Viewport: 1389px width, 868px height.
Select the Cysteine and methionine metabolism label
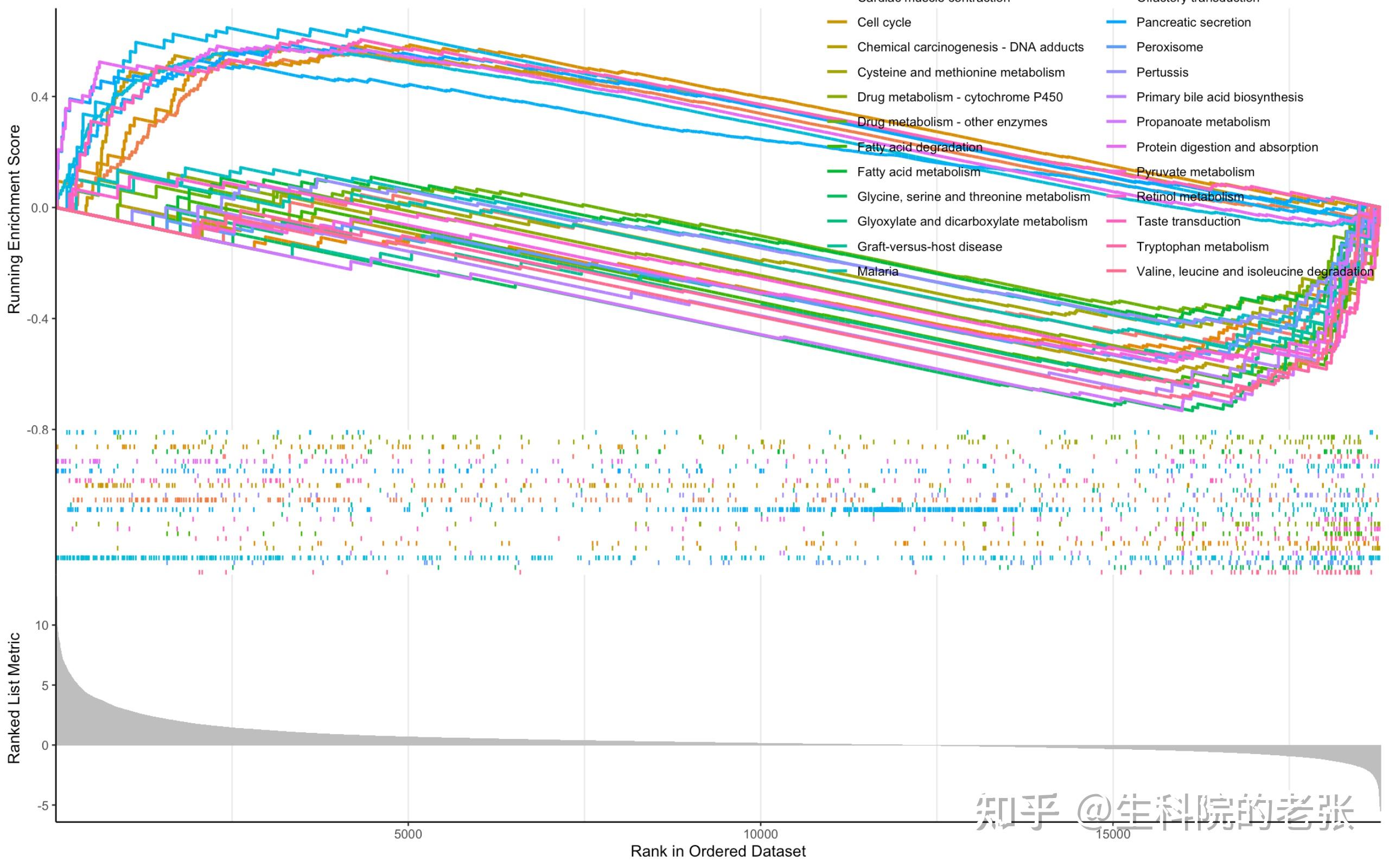(960, 72)
